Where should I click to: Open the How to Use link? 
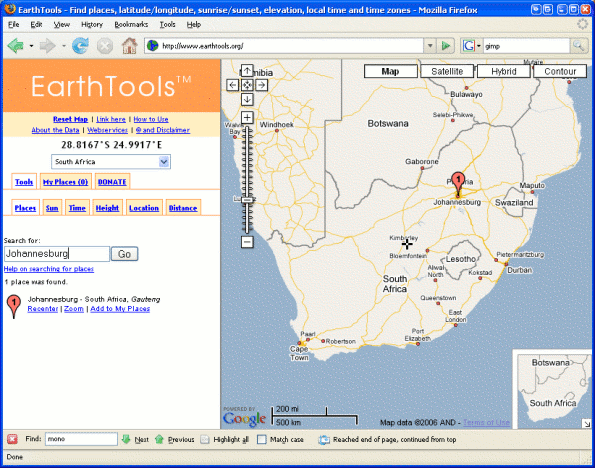pyautogui.click(x=151, y=119)
